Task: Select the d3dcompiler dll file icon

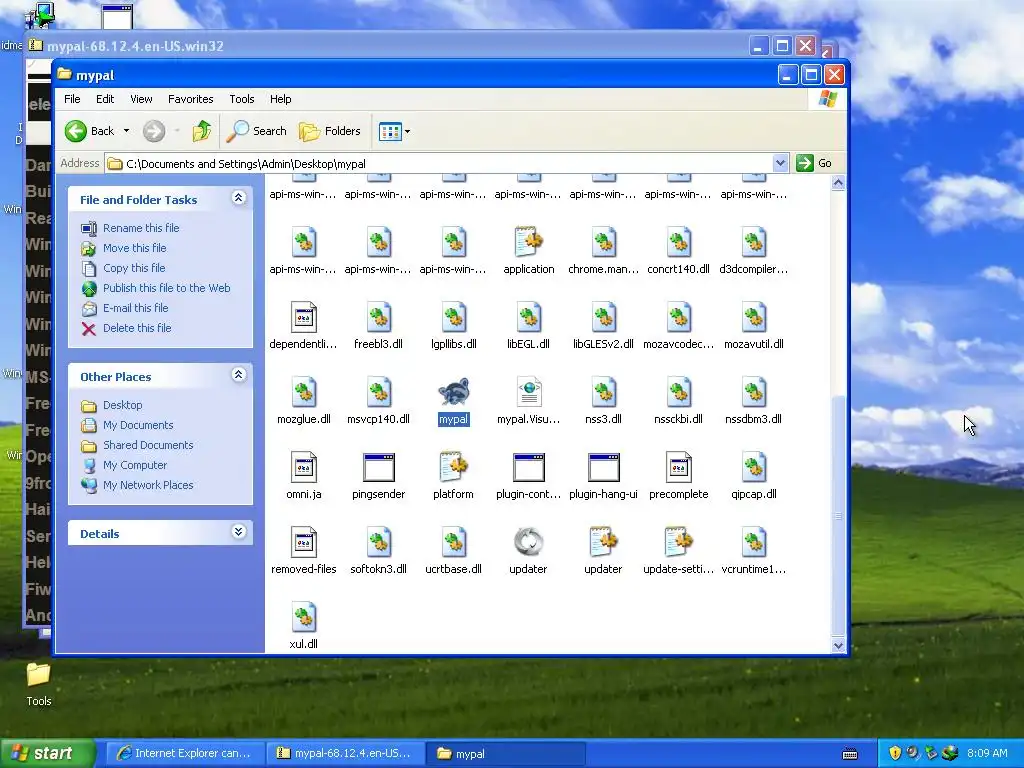Action: pos(754,242)
